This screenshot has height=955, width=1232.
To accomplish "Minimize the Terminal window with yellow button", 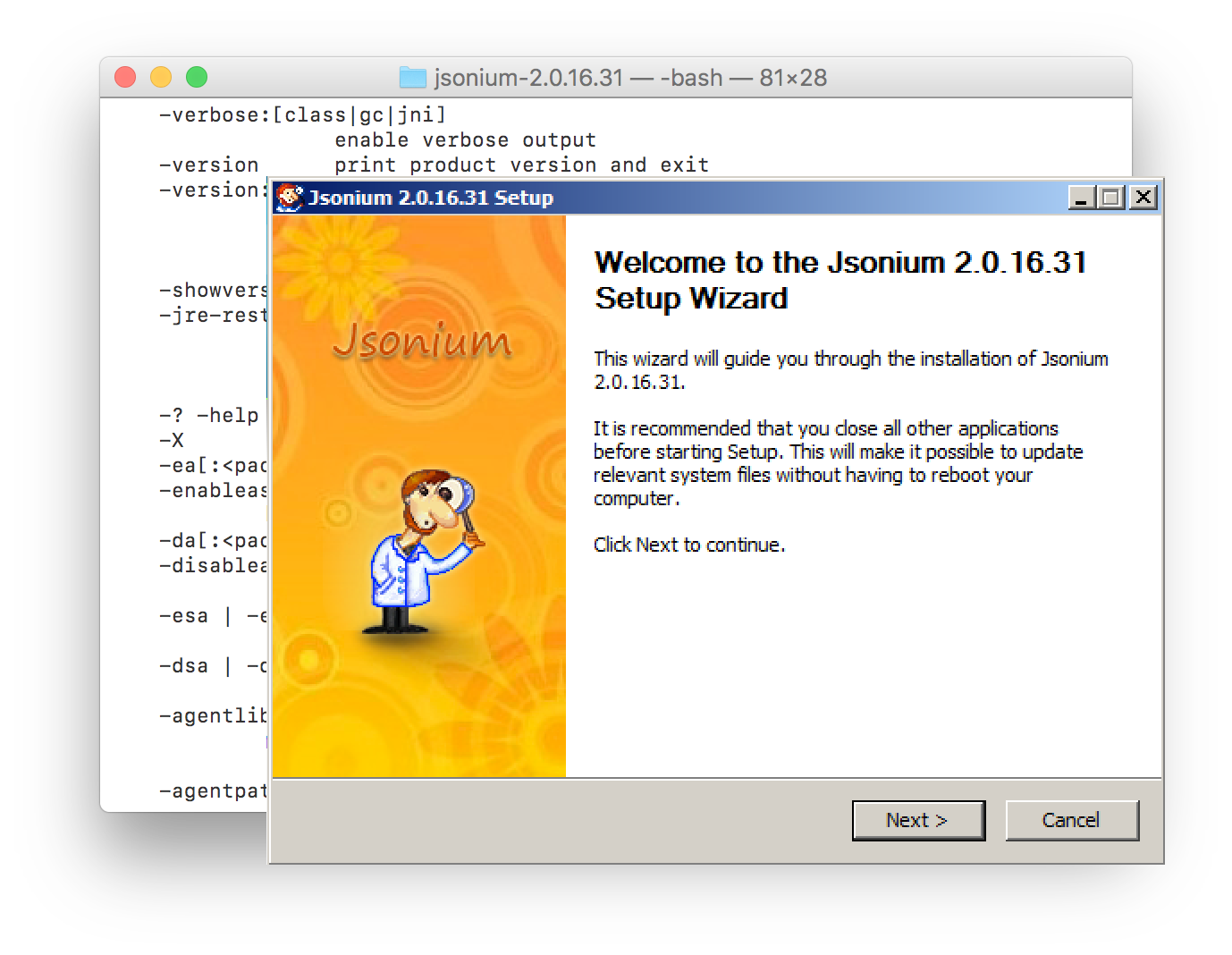I will [161, 78].
